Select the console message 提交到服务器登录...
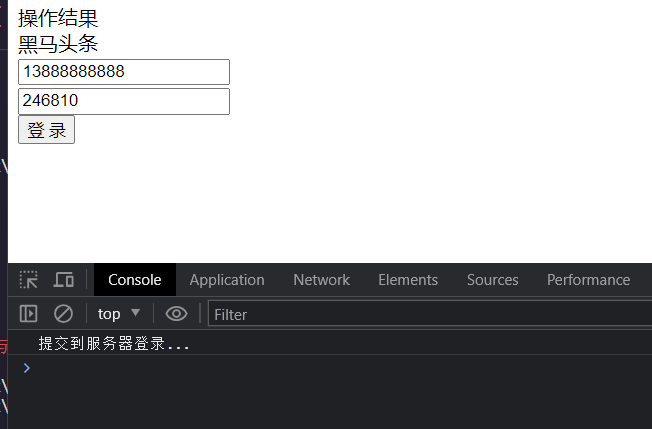 point(114,344)
